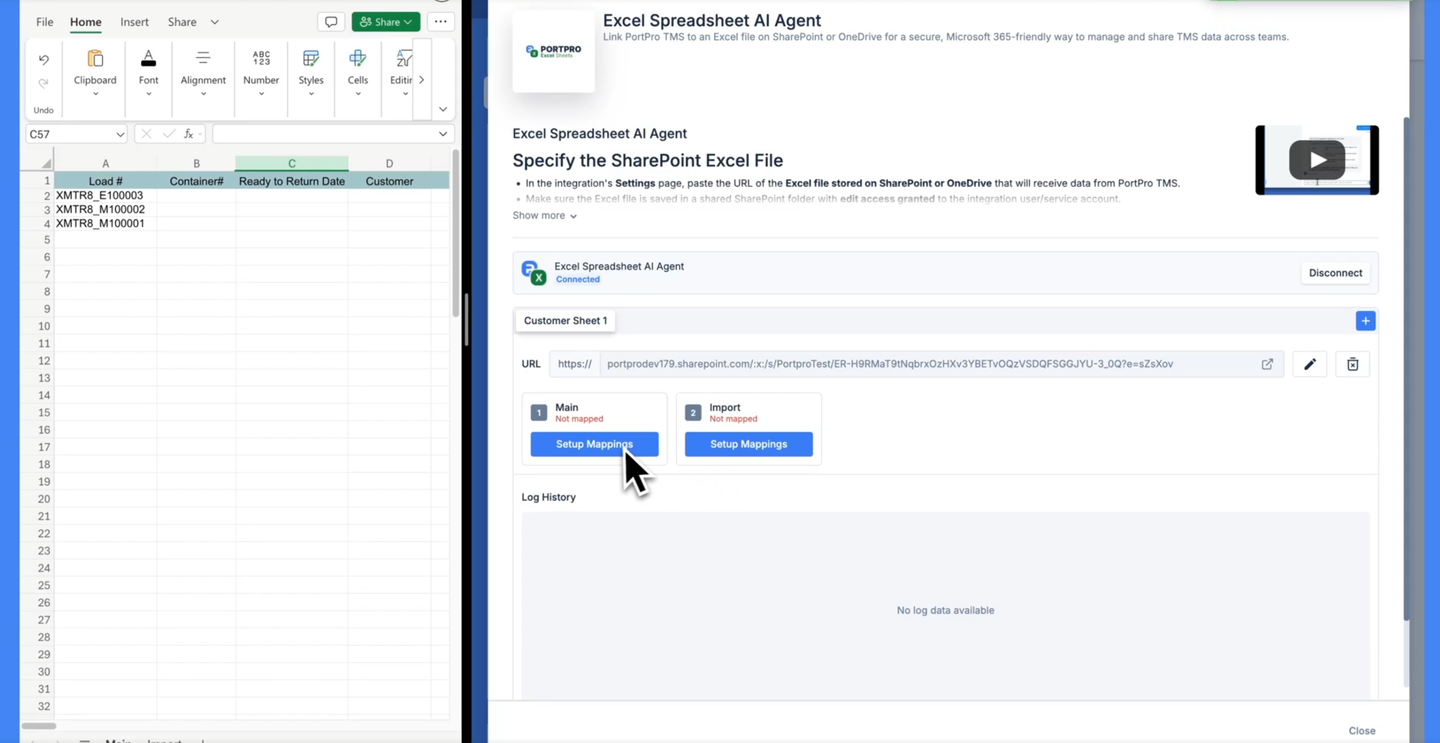Open the Editing group in ribbon
Image resolution: width=1440 pixels, height=743 pixels.
tap(402, 73)
